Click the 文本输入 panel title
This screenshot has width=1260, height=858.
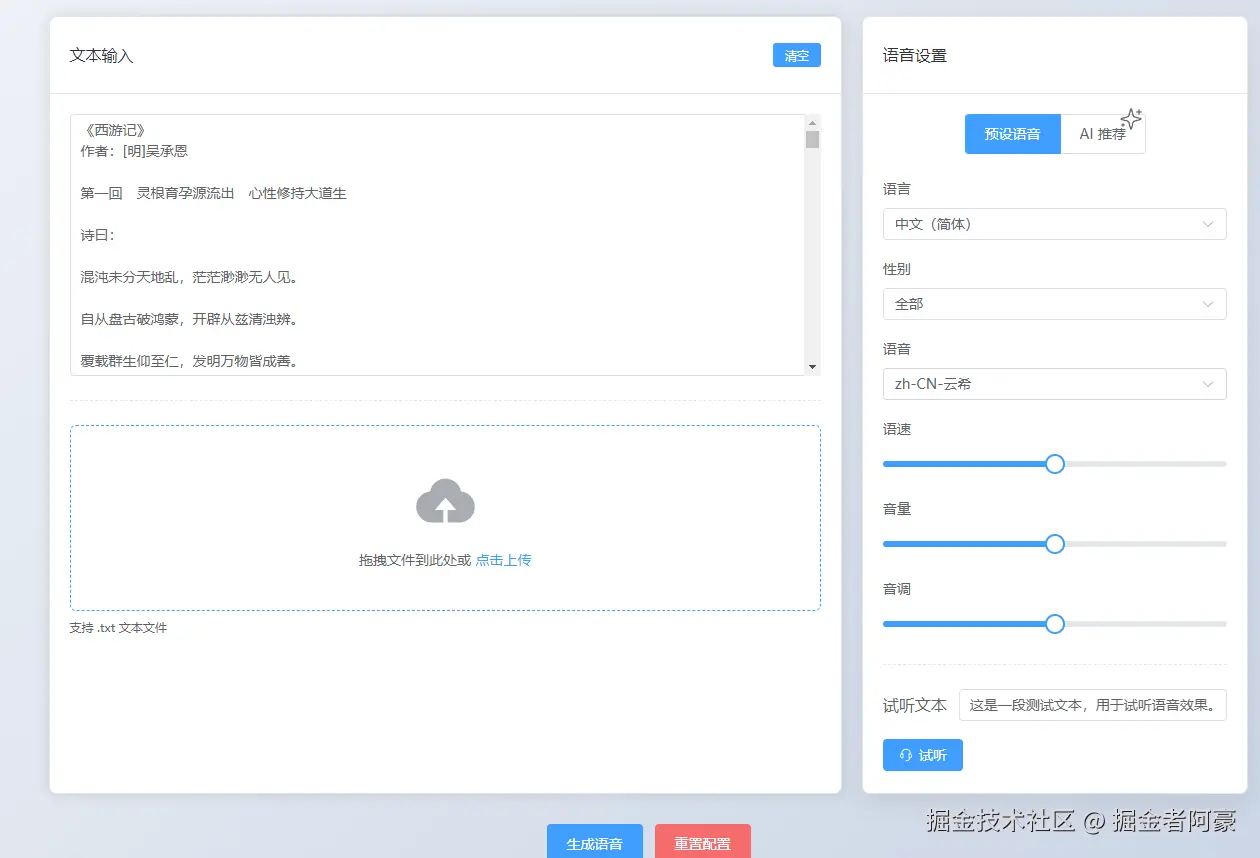click(101, 56)
